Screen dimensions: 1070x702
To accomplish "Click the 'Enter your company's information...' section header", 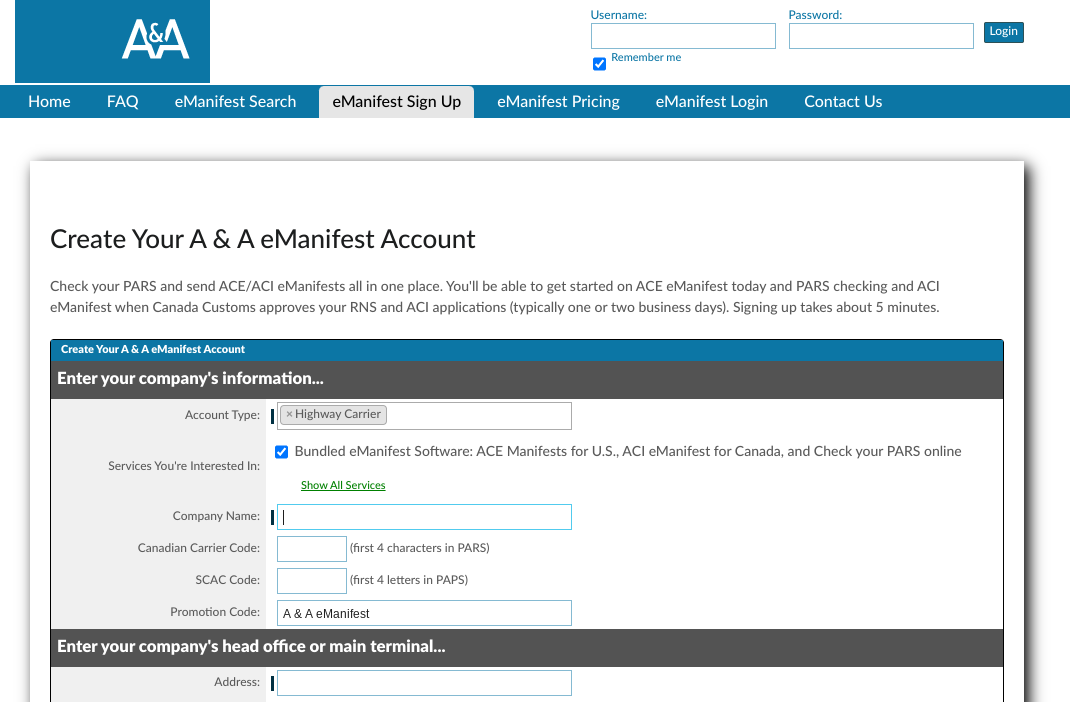I will 527,379.
